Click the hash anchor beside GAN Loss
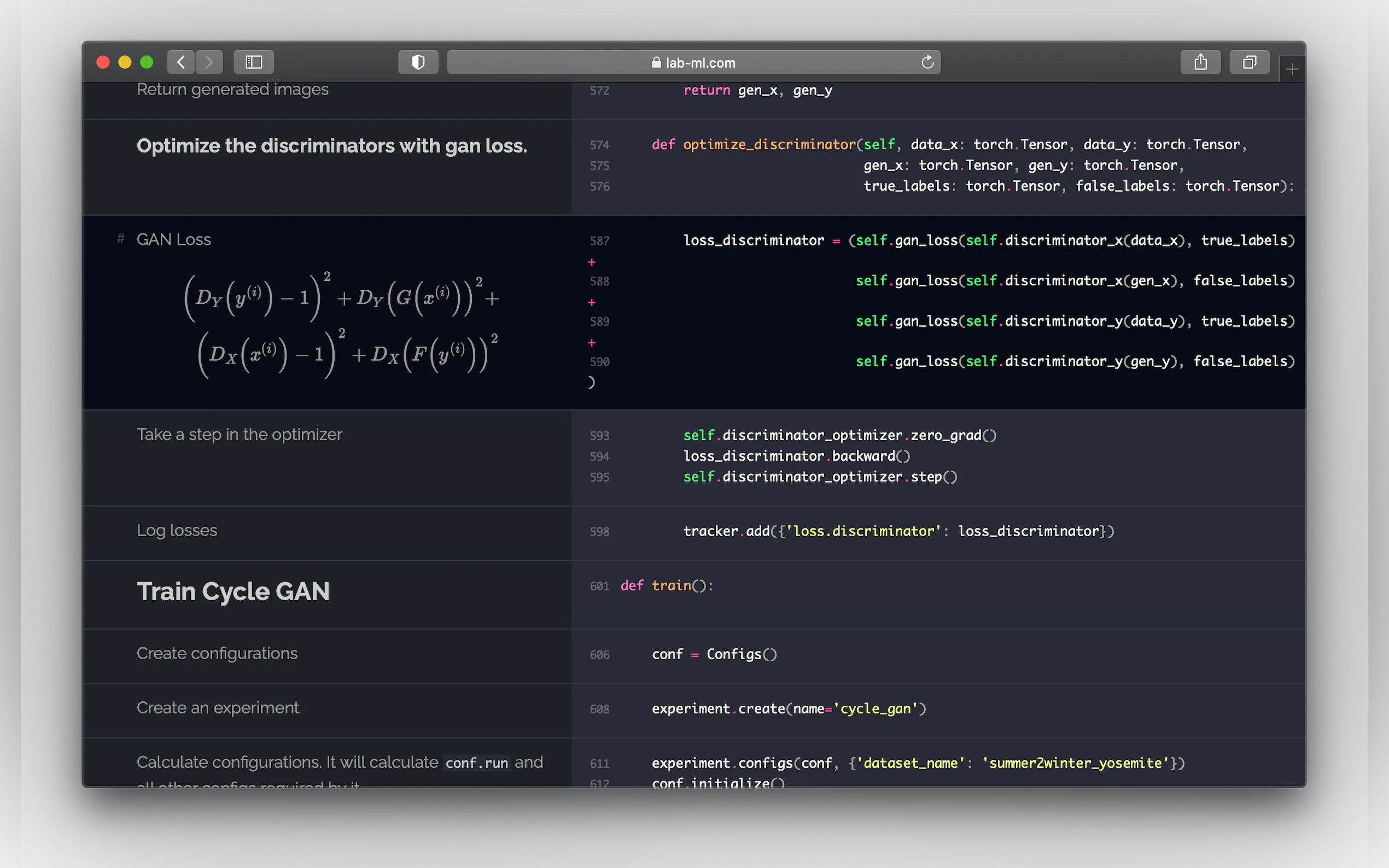The width and height of the screenshot is (1389, 868). 121,238
